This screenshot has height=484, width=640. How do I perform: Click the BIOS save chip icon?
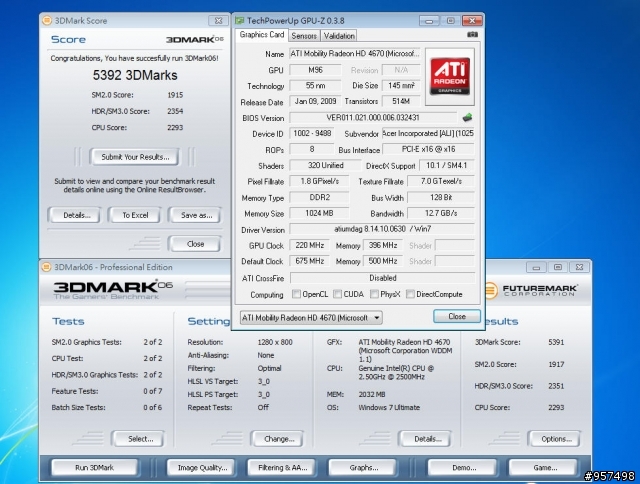click(x=467, y=118)
